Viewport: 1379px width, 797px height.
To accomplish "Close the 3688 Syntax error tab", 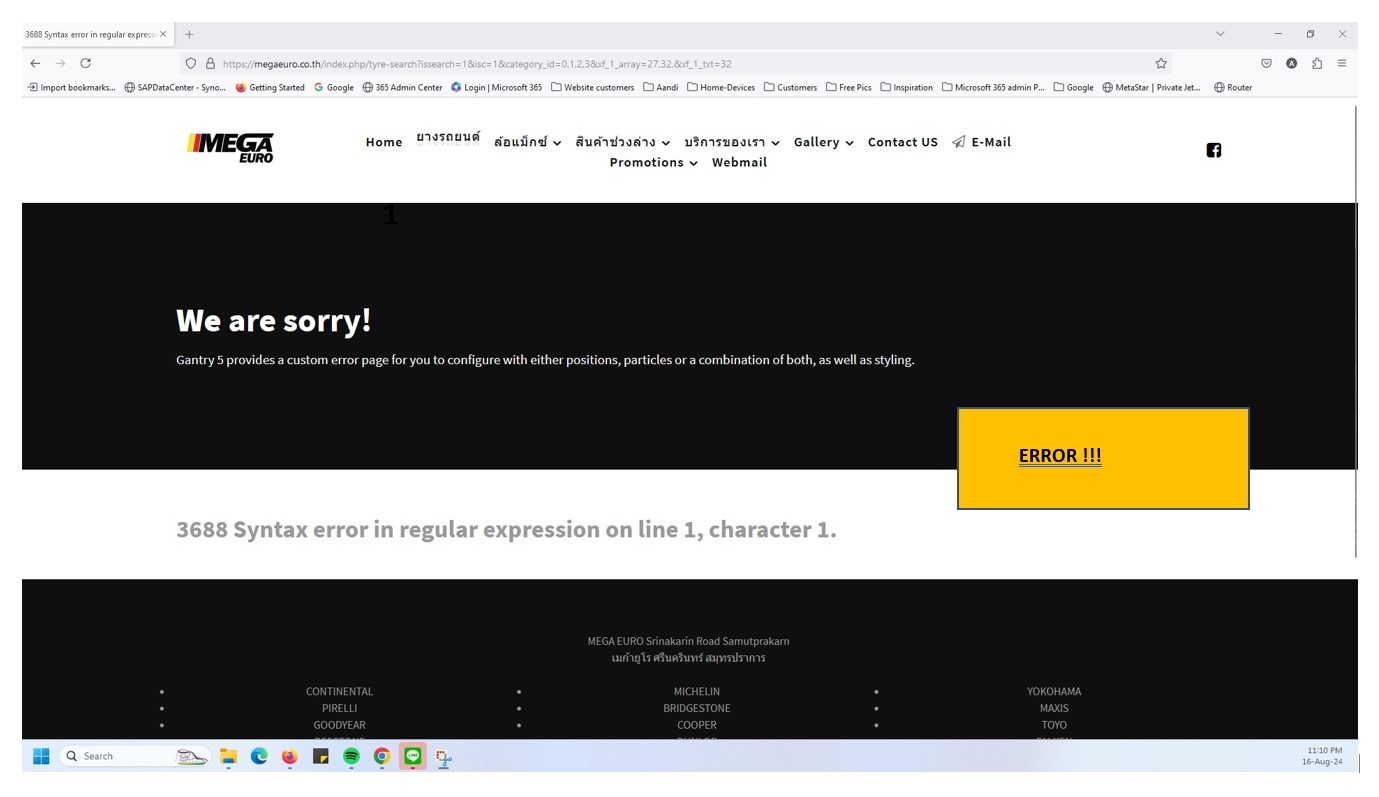I will 163,34.
